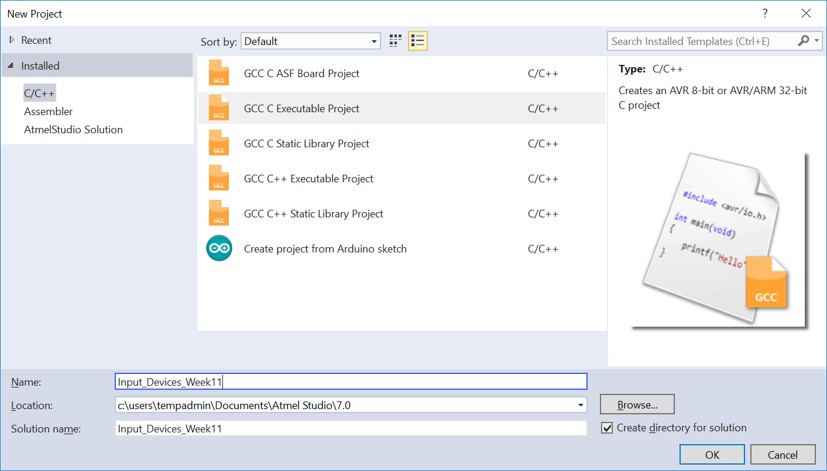The image size is (827, 471).
Task: Click the Browse... button
Action: pos(637,405)
